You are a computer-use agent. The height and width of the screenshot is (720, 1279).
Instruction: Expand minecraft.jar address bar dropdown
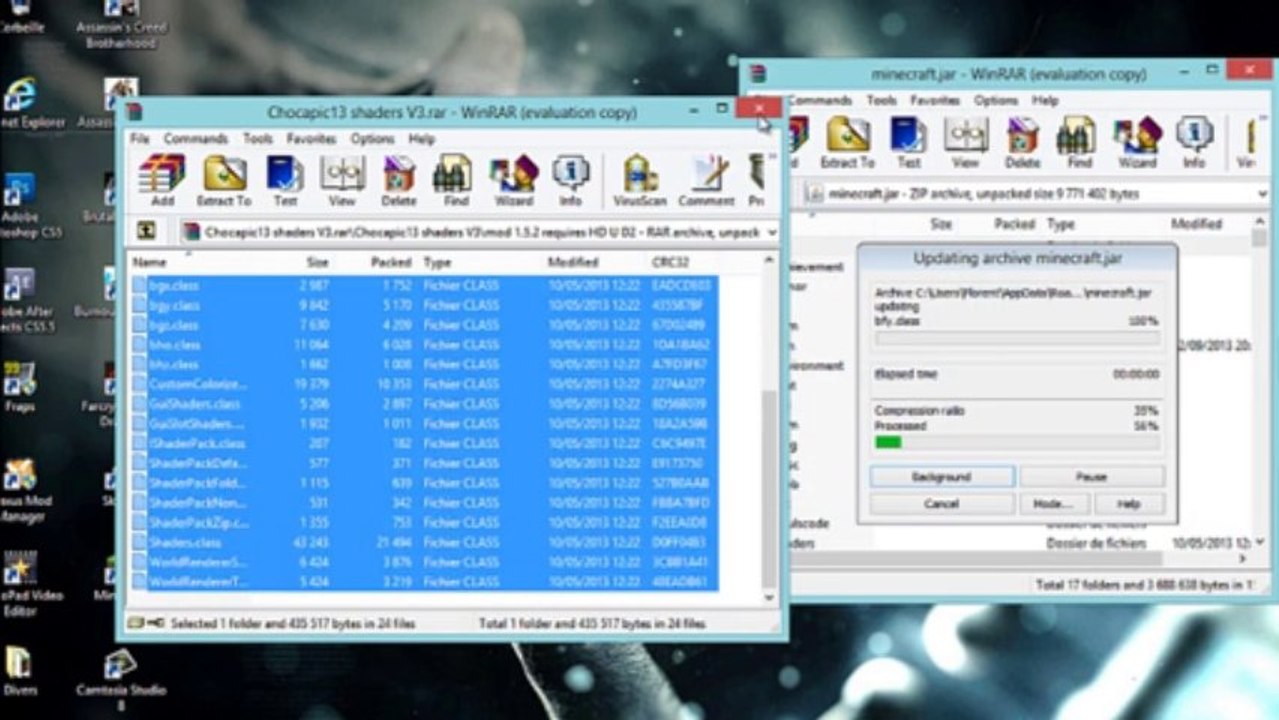1261,193
